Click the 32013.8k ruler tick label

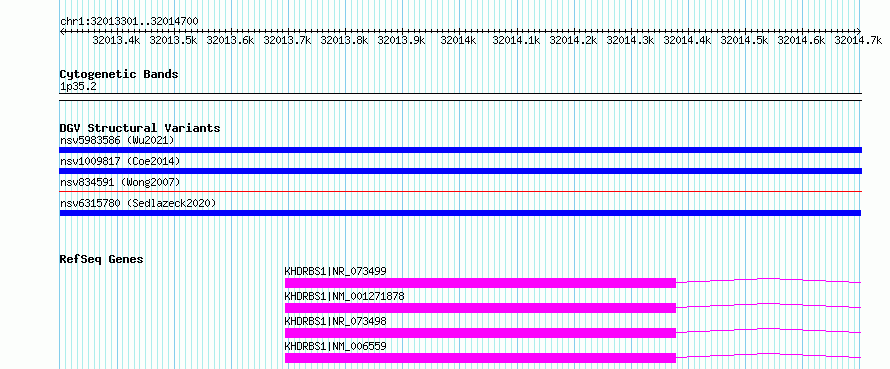345,40
